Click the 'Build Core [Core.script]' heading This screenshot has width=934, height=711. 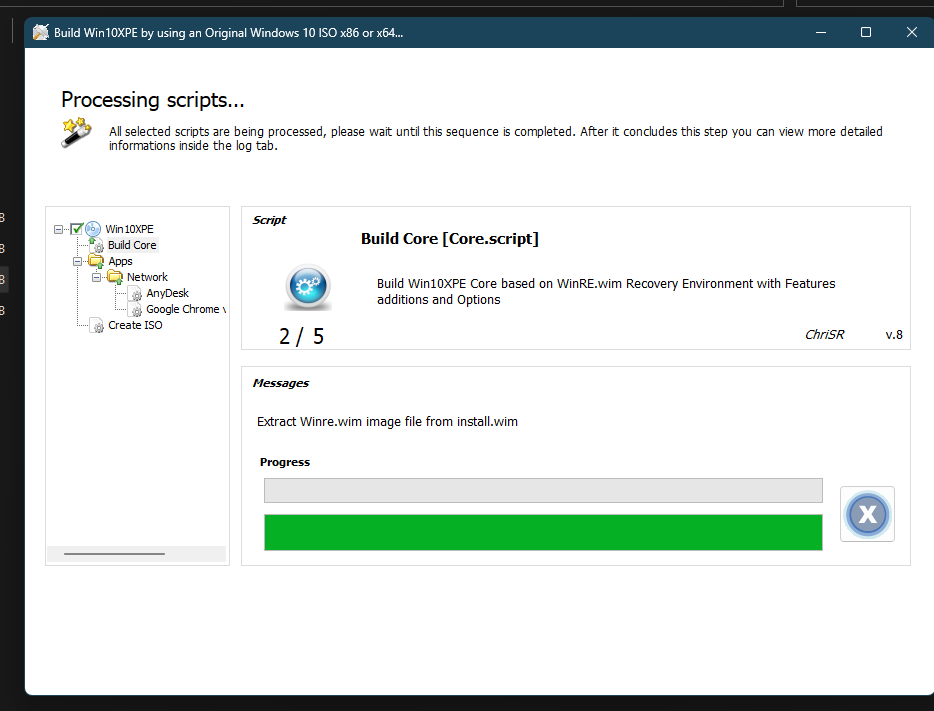tap(450, 239)
